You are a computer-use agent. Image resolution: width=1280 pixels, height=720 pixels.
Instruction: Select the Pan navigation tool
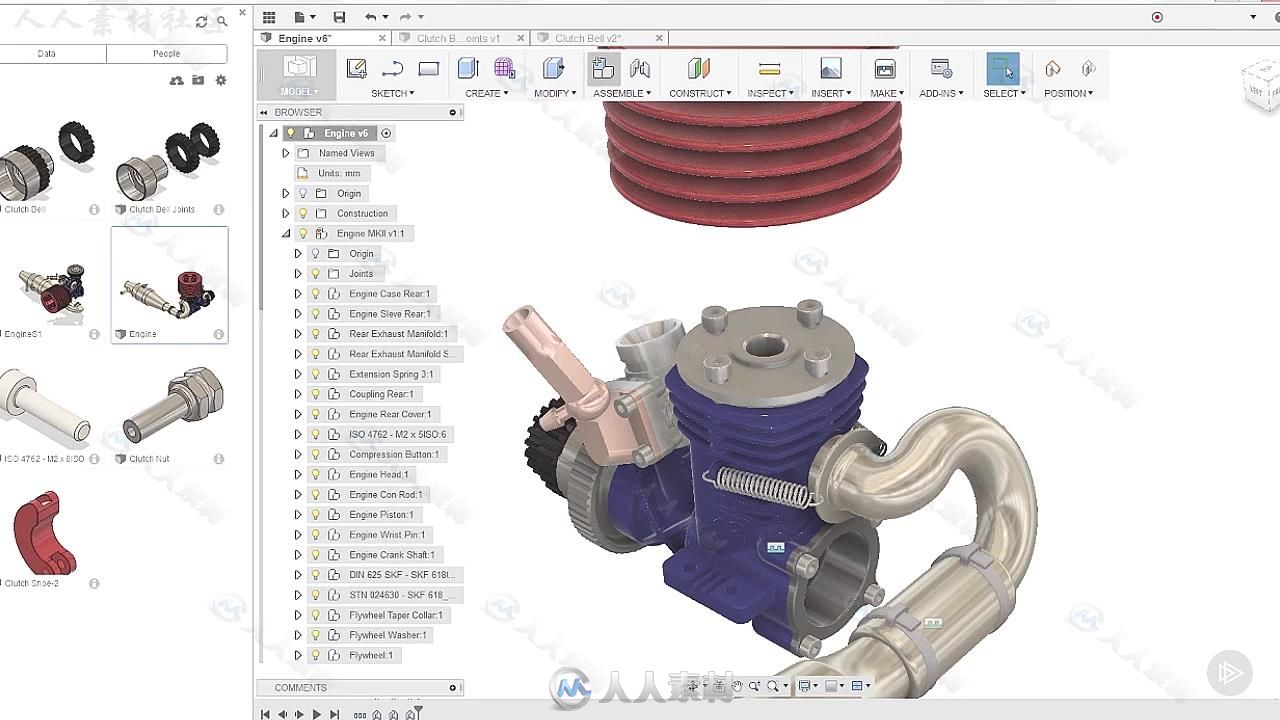737,686
